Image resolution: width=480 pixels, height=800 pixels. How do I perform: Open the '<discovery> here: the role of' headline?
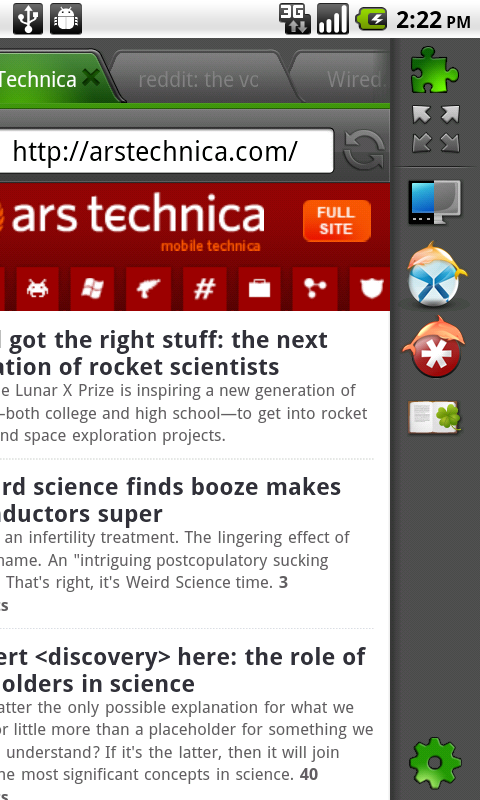[x=183, y=670]
